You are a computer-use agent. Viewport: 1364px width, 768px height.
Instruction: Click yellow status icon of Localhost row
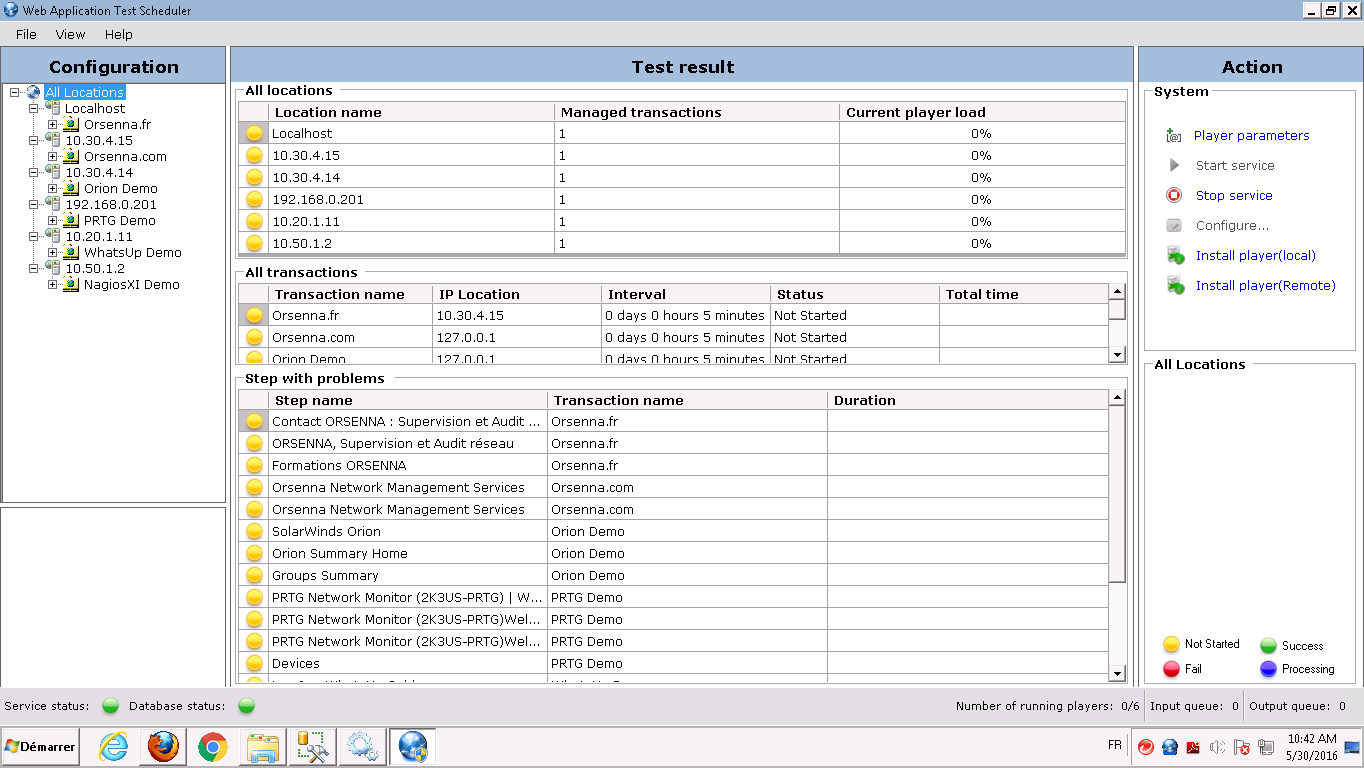pyautogui.click(x=254, y=133)
